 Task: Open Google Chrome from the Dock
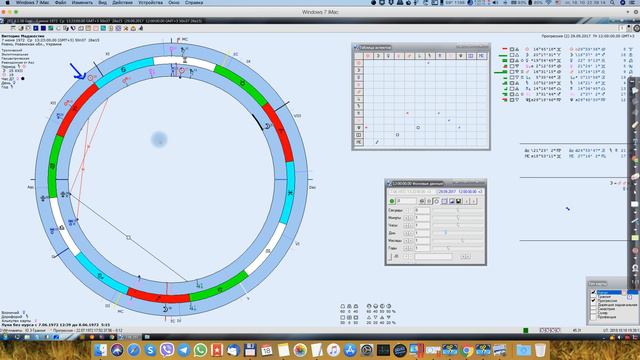467,350
